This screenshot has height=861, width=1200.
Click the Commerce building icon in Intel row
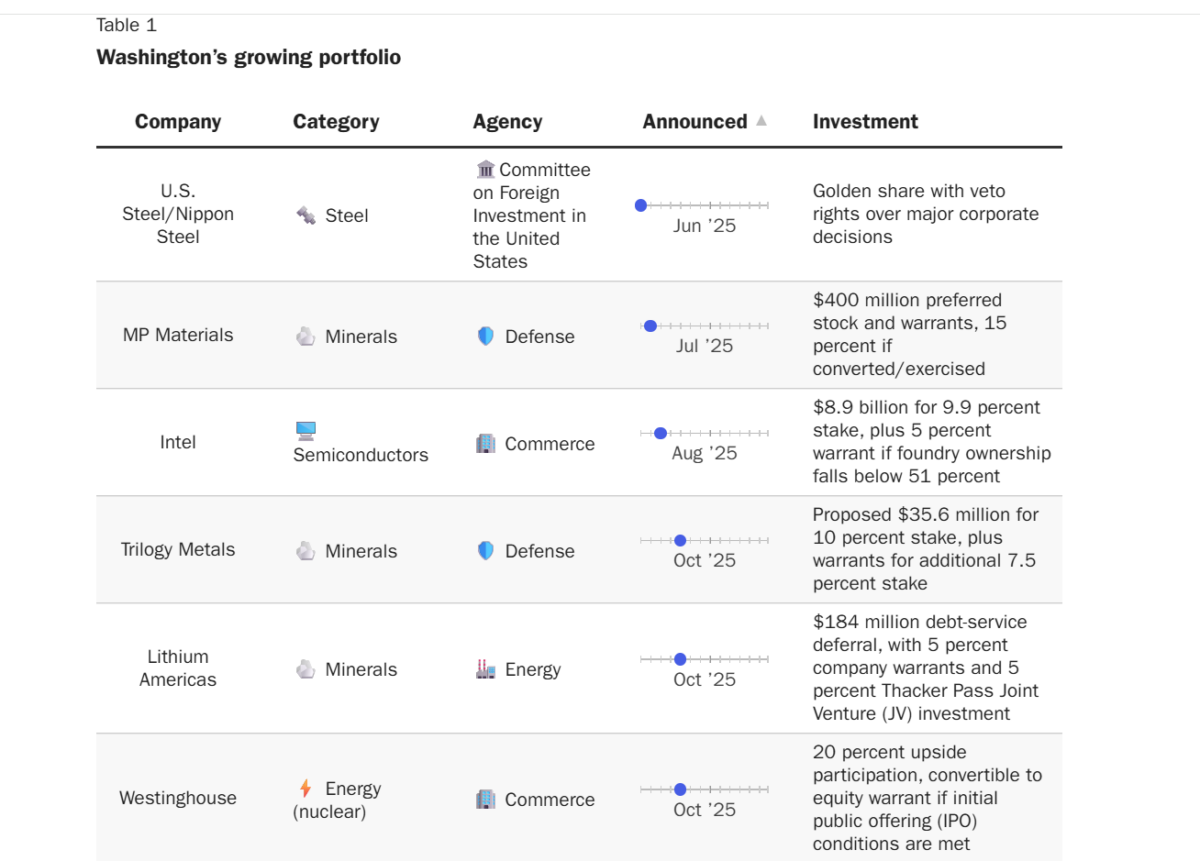click(x=486, y=443)
